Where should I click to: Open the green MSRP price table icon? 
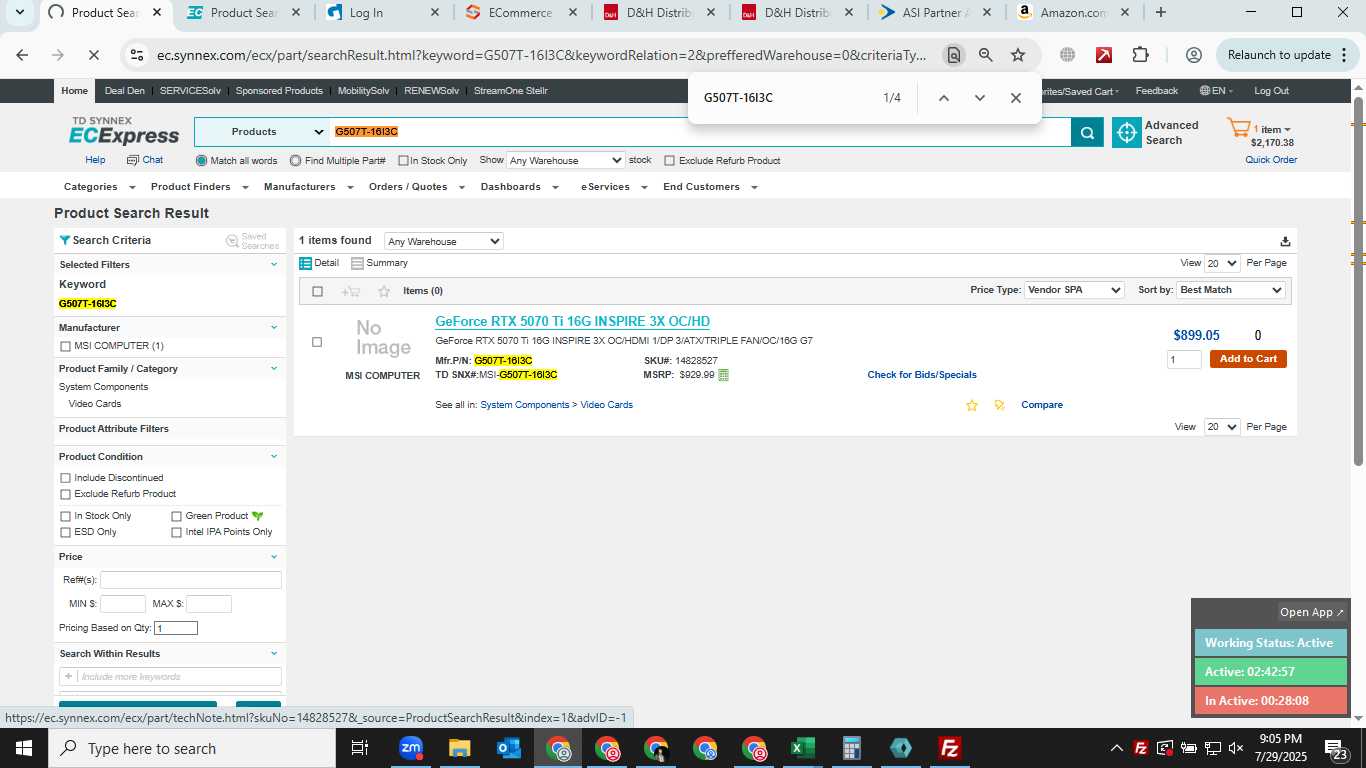[723, 375]
